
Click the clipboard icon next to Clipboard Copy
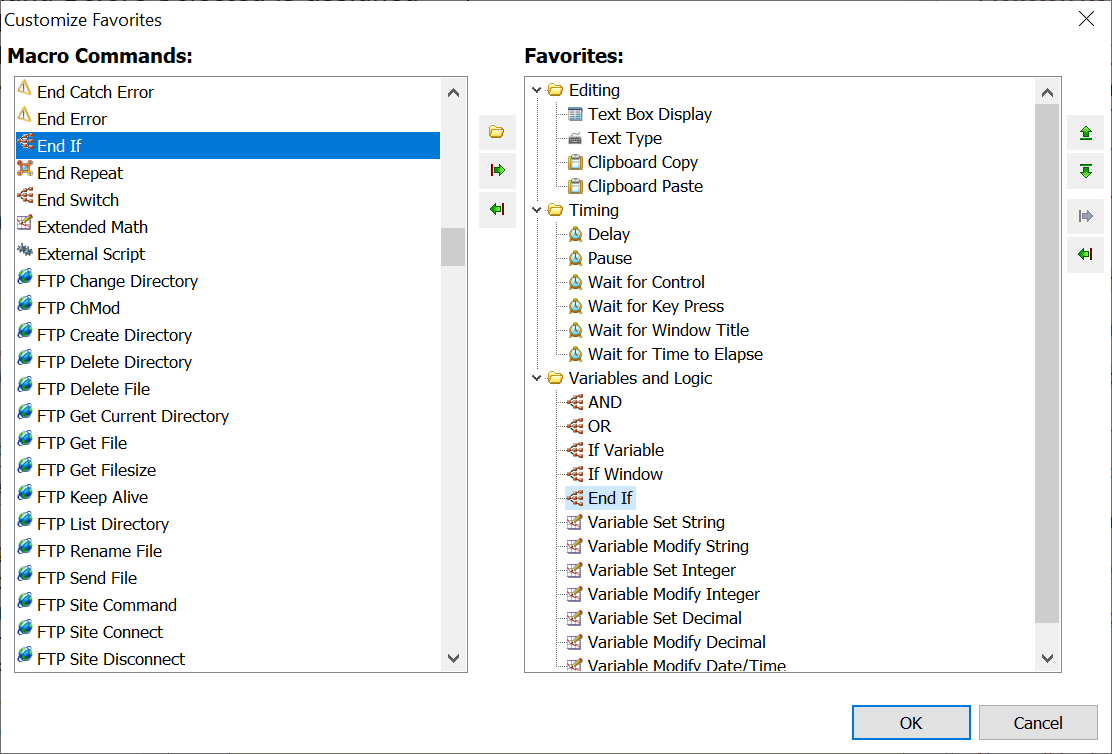[x=575, y=162]
